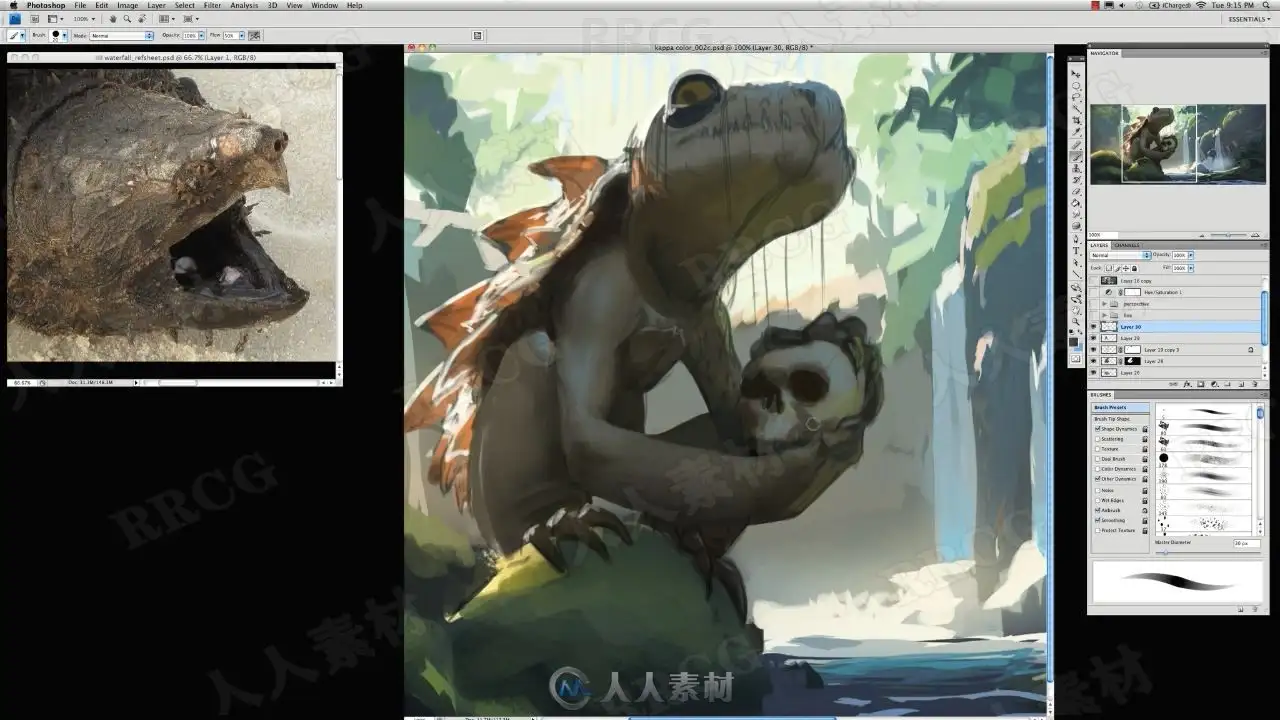
Task: Toggle Shape Dynamics checkbox
Action: tap(1098, 428)
